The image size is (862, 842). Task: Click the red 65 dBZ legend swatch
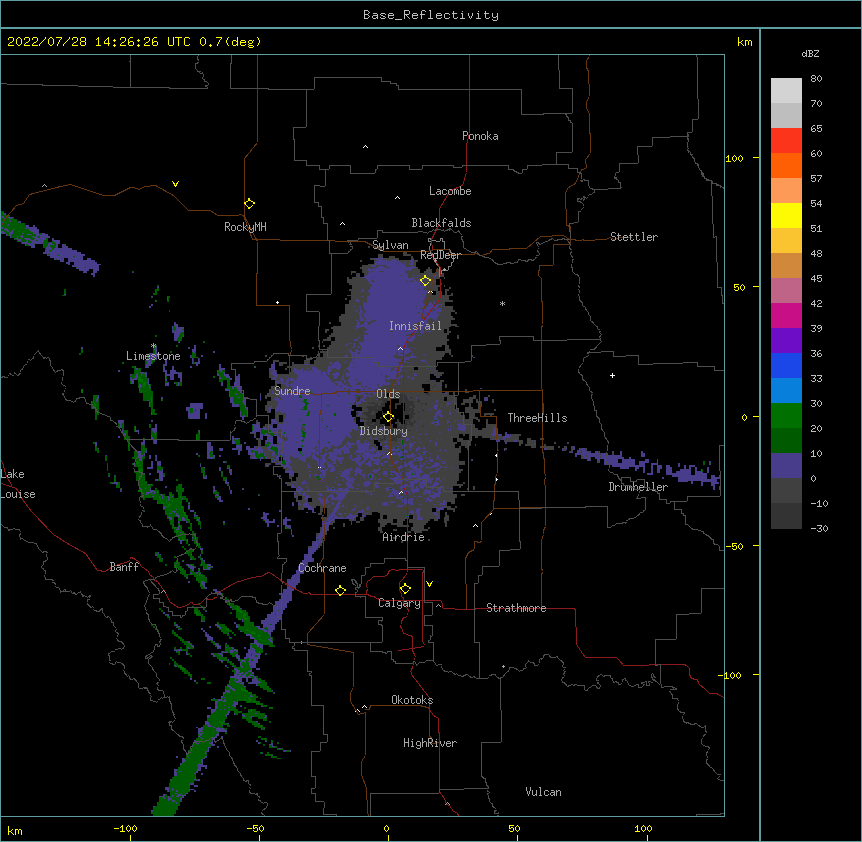pyautogui.click(x=786, y=140)
